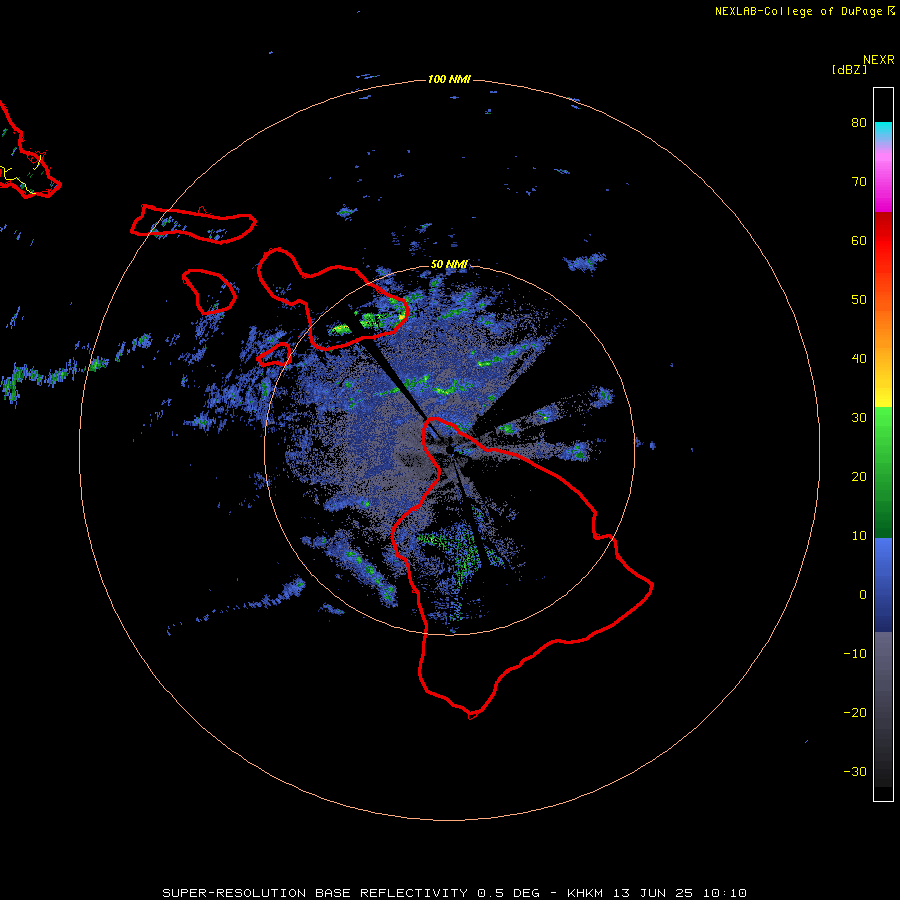
Task: Click the -30 dBZ scale value
Action: tap(855, 771)
